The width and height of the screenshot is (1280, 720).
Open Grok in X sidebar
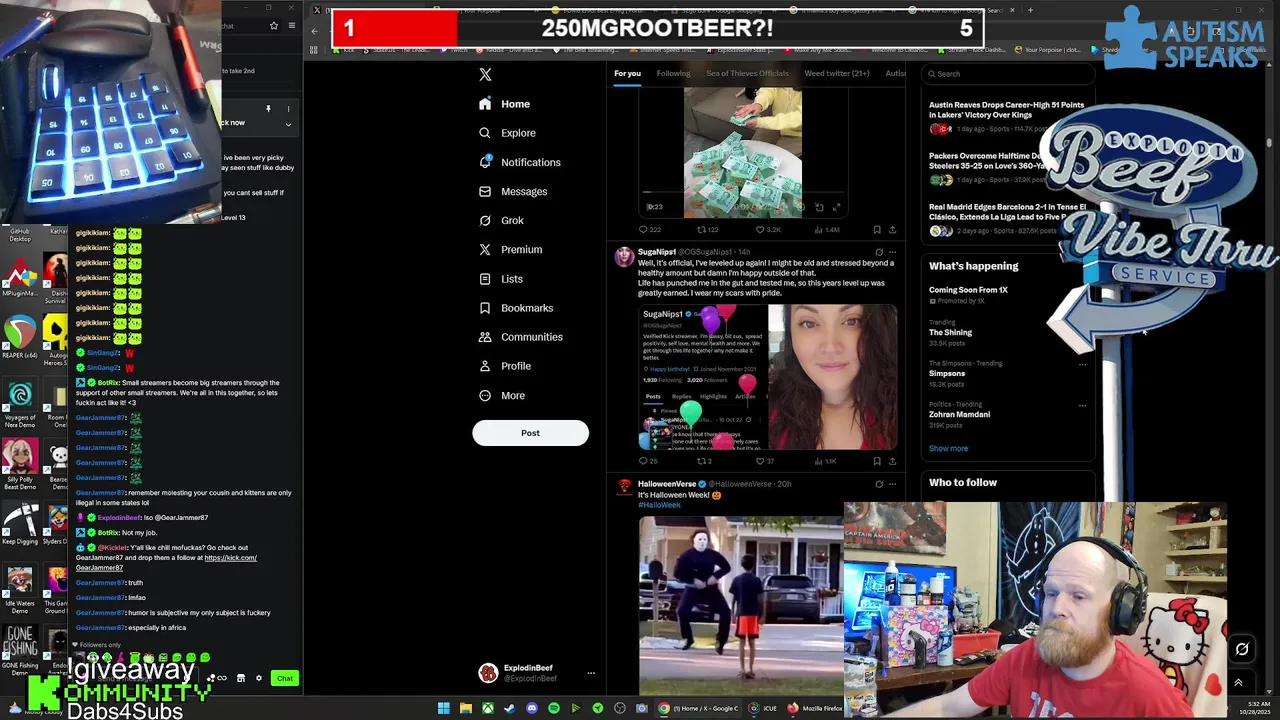(x=501, y=220)
